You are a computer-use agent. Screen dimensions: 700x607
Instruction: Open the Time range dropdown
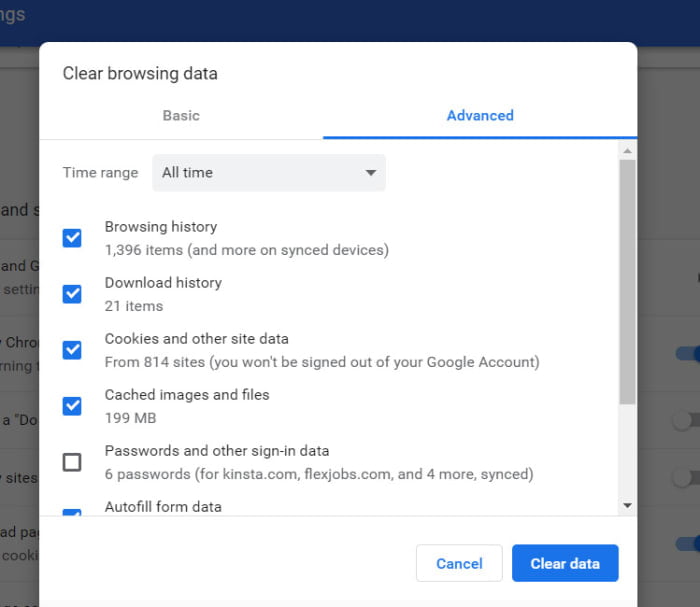click(x=269, y=173)
